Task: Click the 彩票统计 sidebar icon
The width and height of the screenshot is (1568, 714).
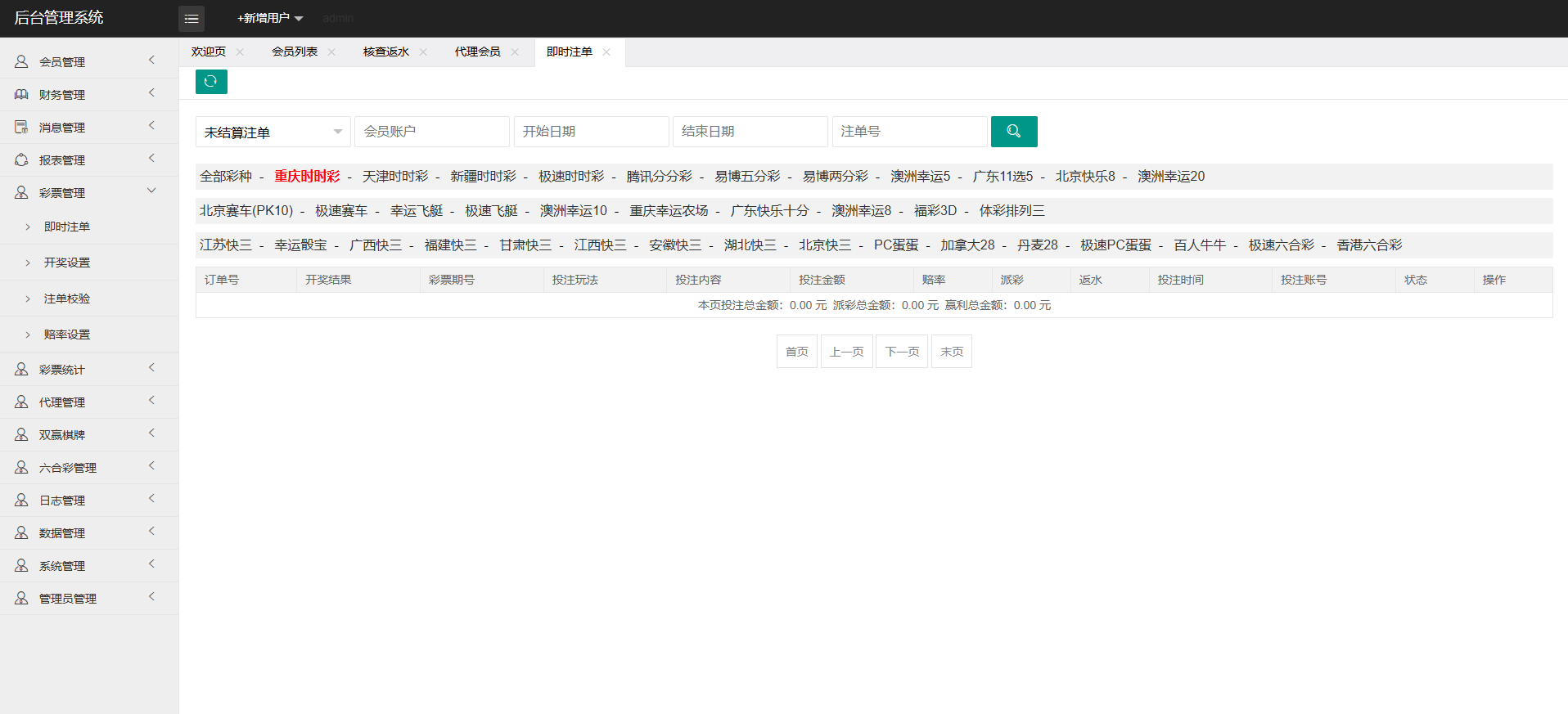Action: coord(21,369)
